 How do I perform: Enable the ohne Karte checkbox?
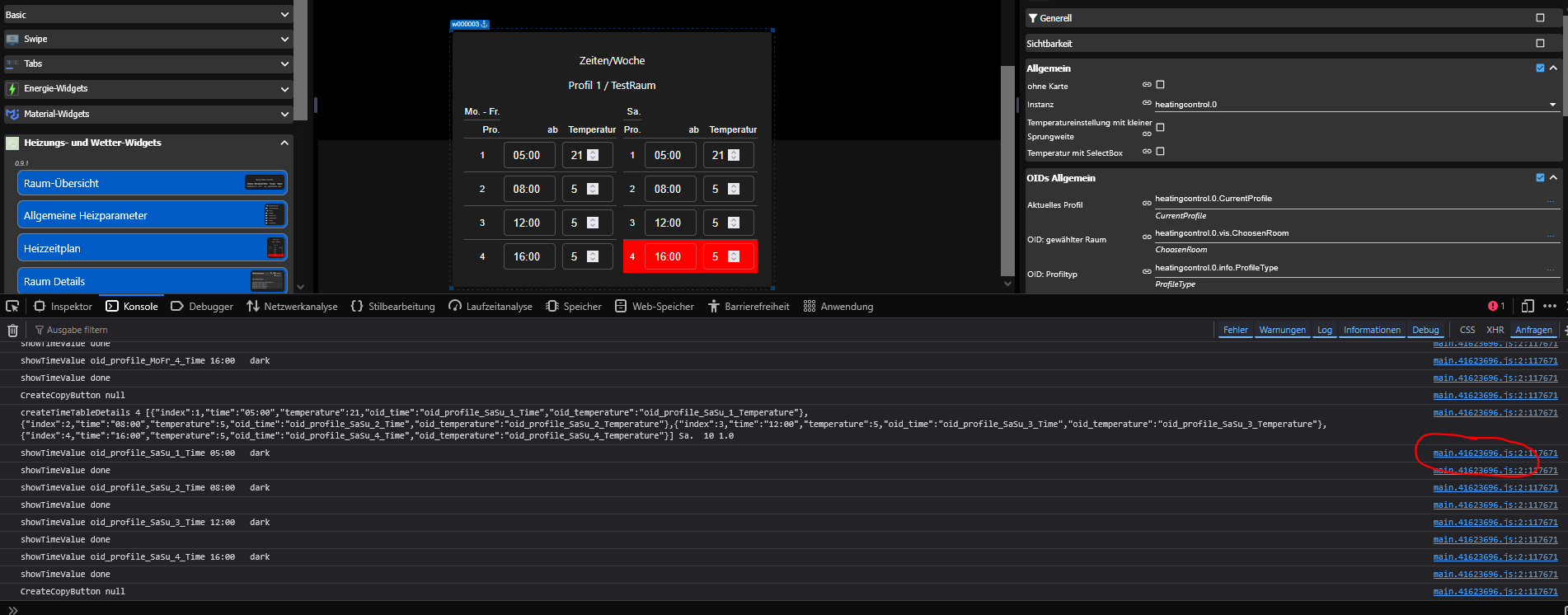coord(1161,85)
